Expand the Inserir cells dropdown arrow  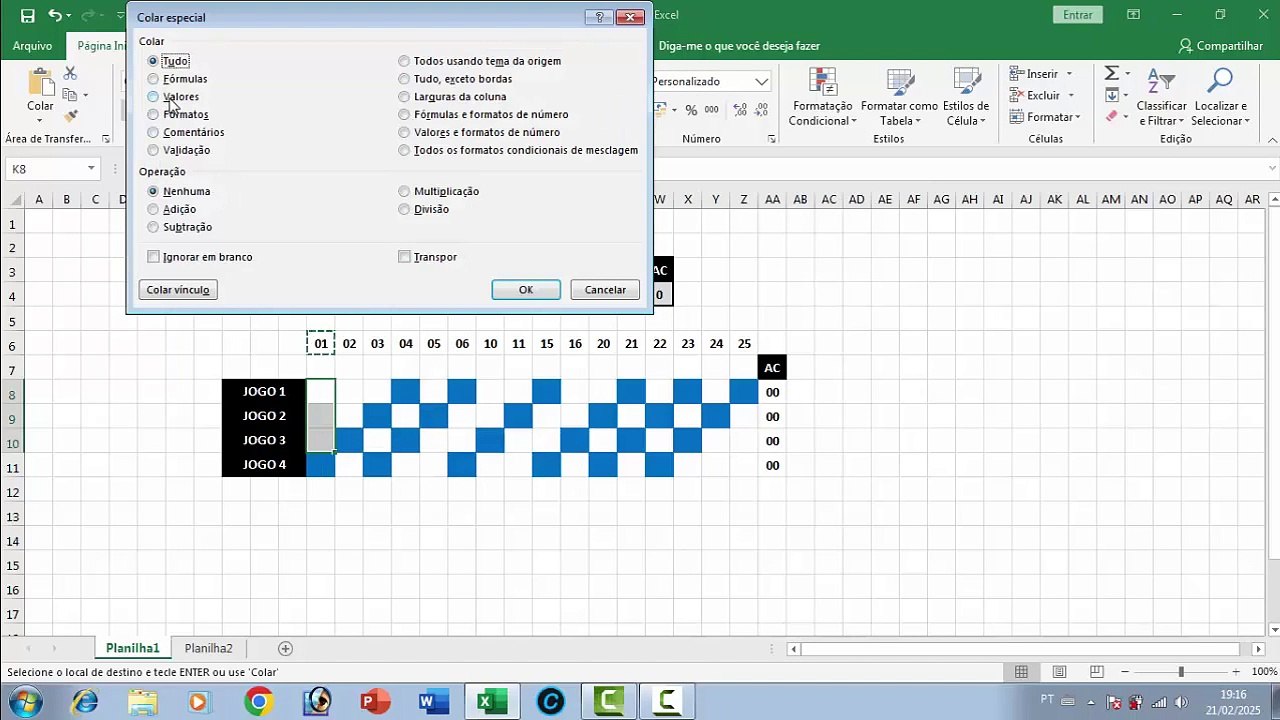(1069, 74)
